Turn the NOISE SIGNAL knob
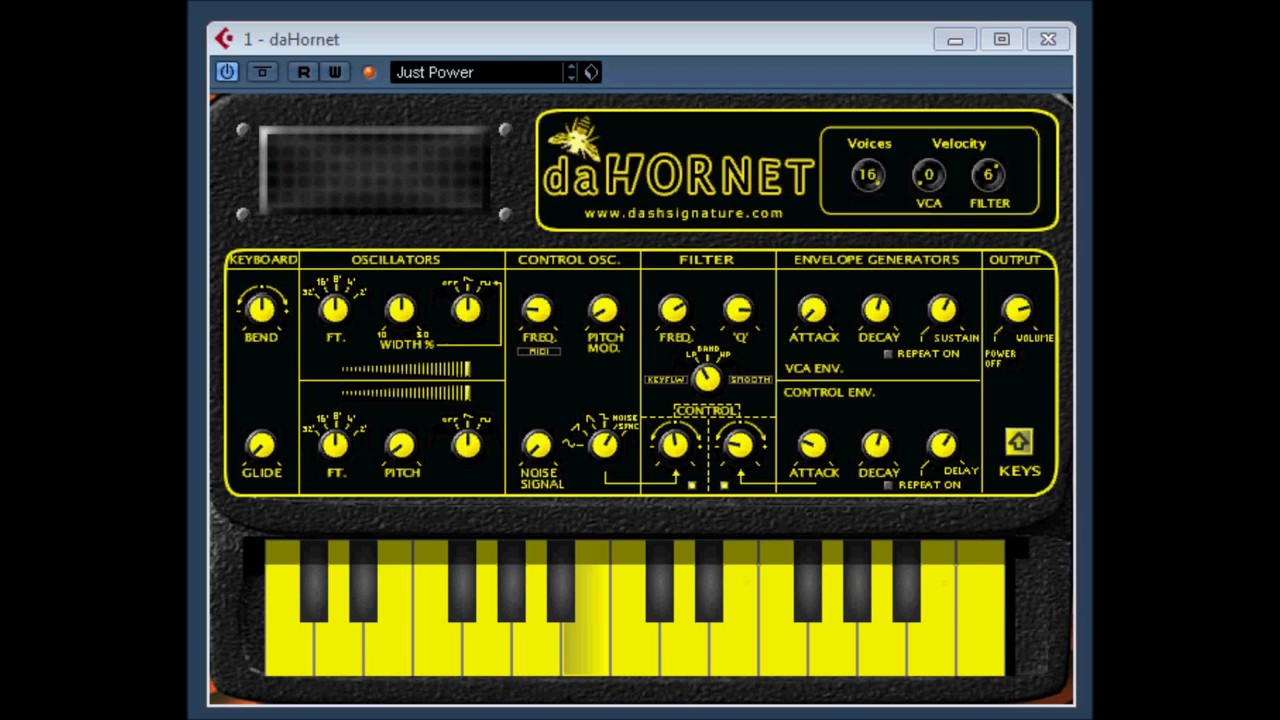Image resolution: width=1280 pixels, height=720 pixels. click(x=538, y=445)
